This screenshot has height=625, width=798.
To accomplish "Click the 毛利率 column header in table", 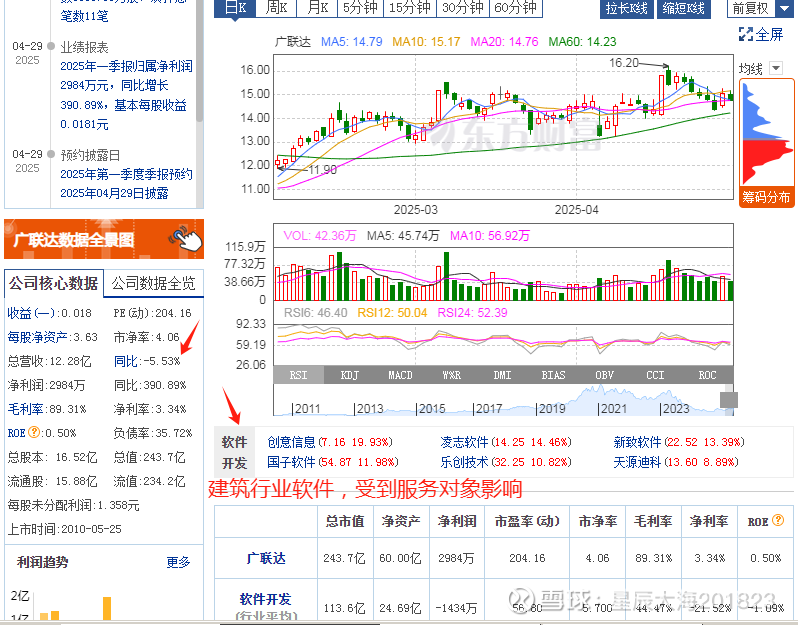I will (653, 521).
